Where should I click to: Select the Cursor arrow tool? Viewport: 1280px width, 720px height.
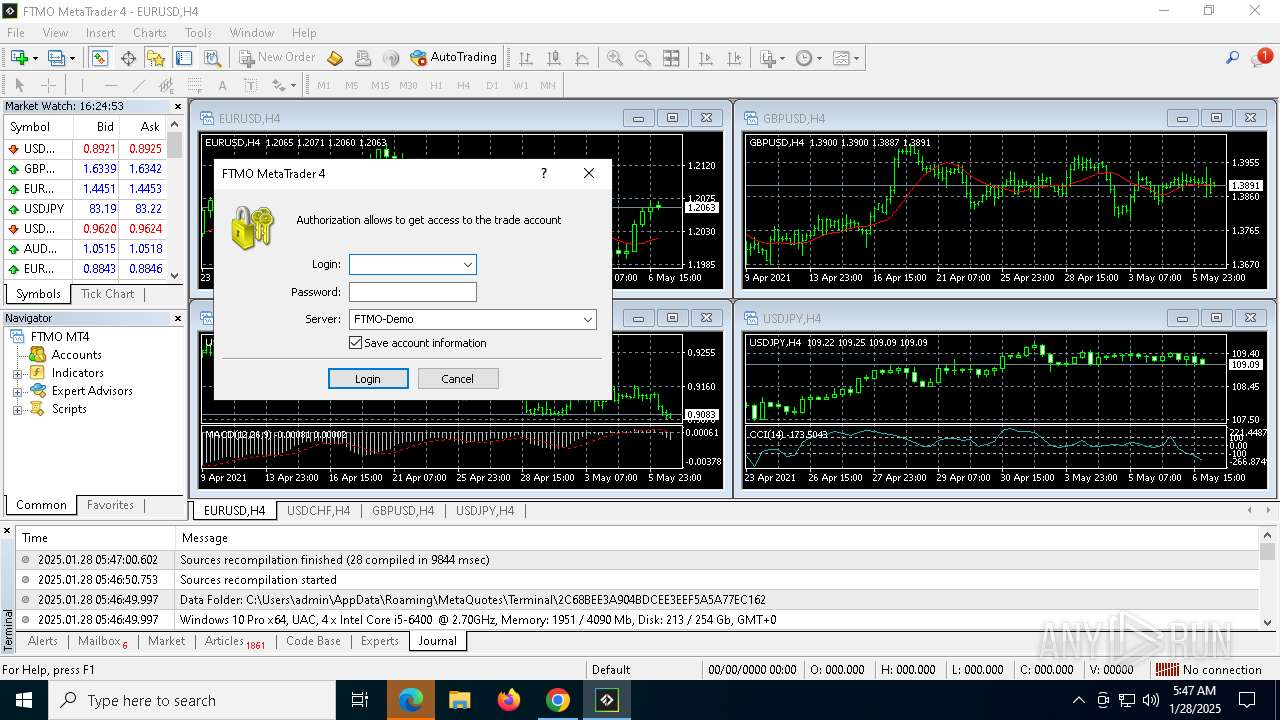pyautogui.click(x=19, y=86)
